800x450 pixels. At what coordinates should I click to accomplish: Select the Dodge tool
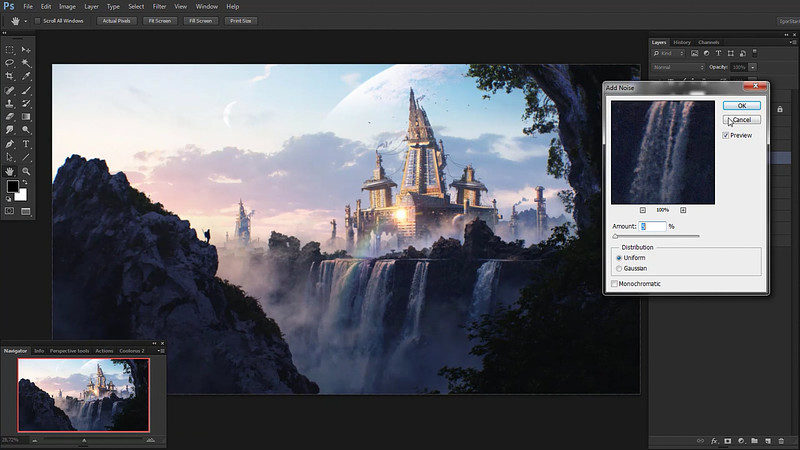coord(26,130)
